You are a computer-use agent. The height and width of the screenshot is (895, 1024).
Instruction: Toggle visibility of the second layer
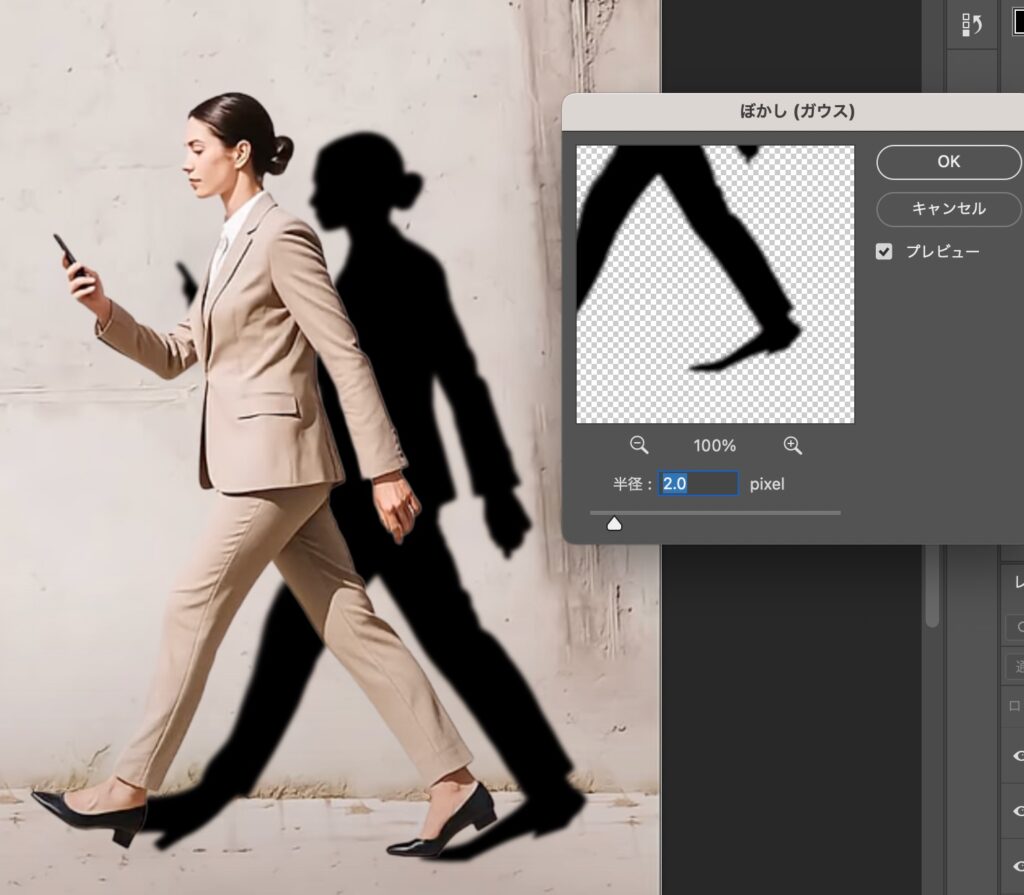(x=1018, y=811)
